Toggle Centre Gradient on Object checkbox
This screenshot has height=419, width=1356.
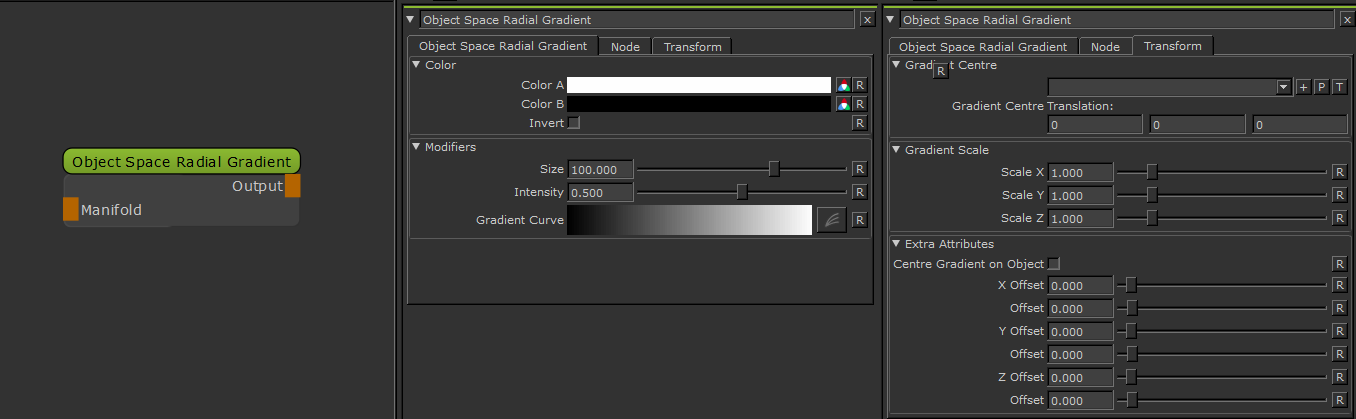(x=1053, y=264)
